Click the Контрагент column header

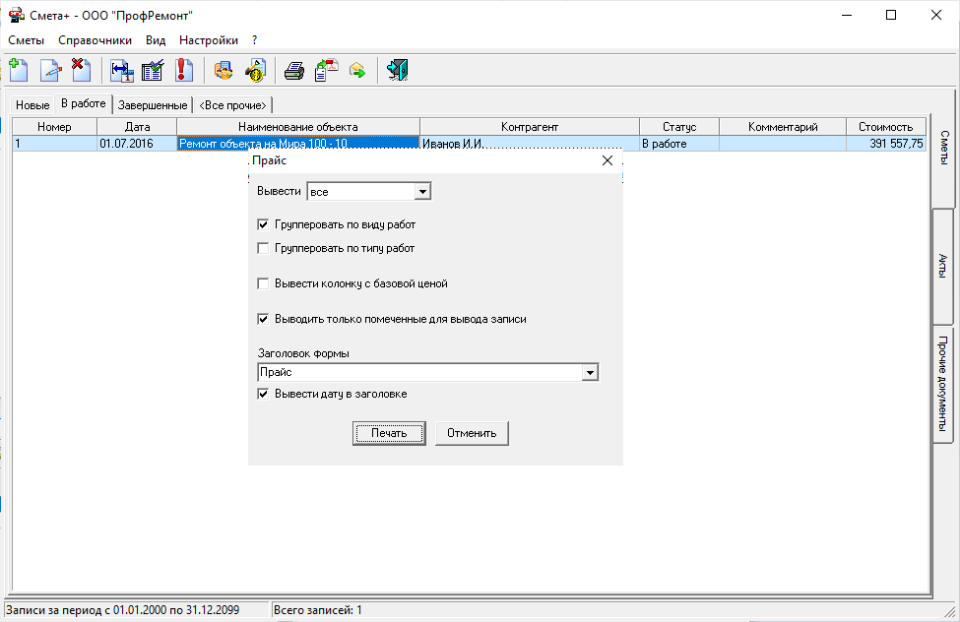click(x=530, y=127)
